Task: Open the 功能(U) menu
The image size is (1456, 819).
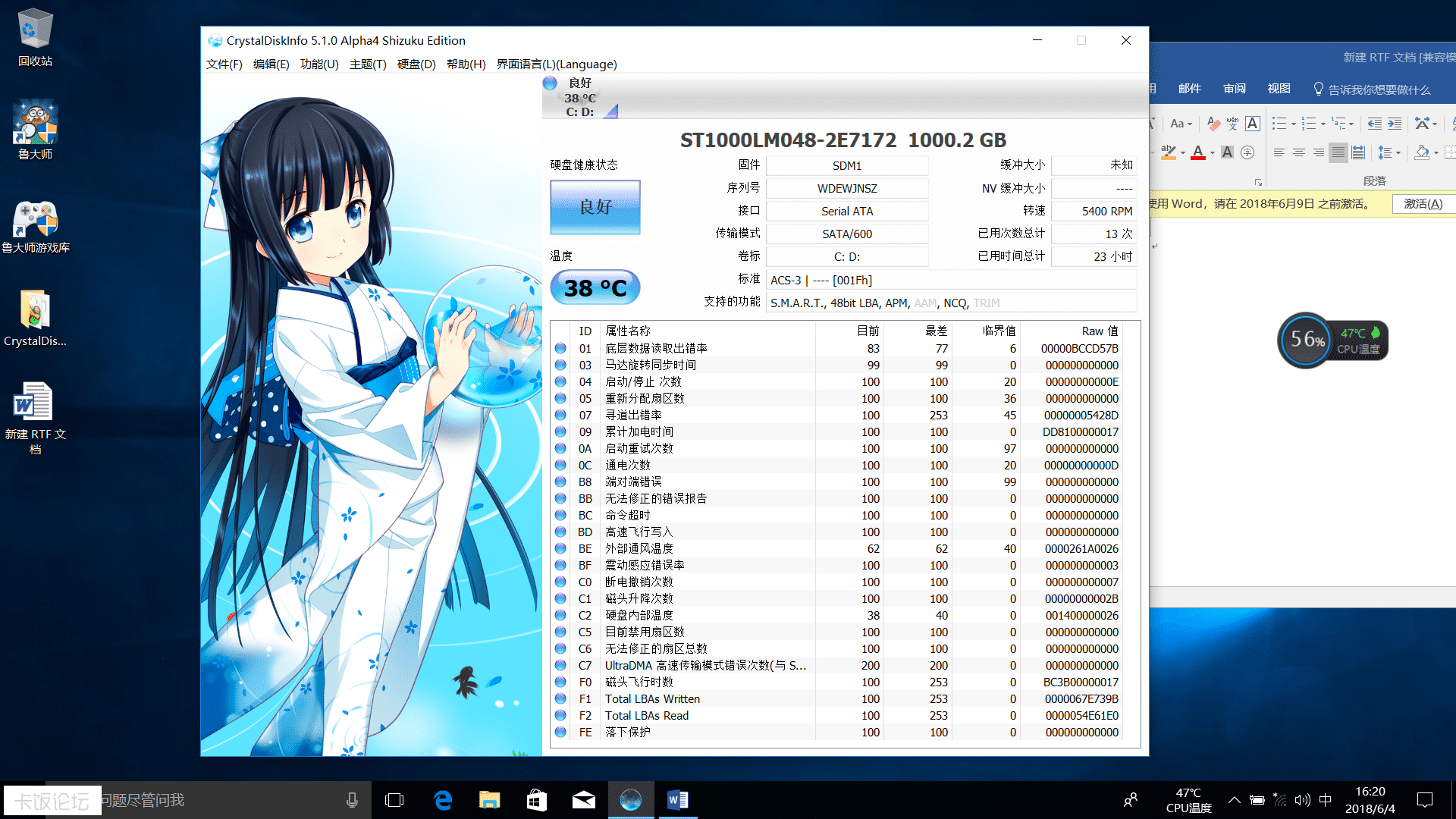Action: click(x=319, y=64)
